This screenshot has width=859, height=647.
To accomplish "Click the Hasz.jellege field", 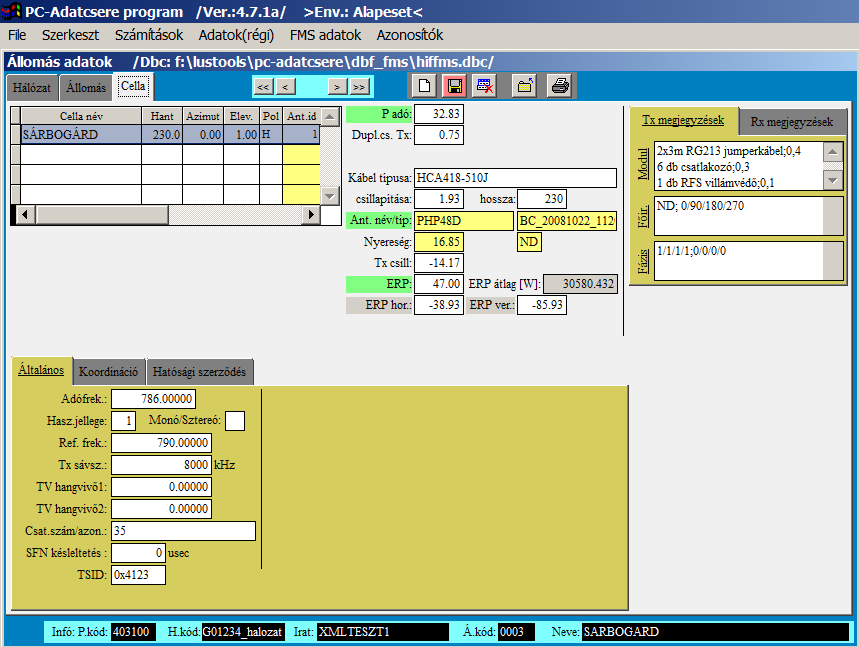I will pos(123,421).
